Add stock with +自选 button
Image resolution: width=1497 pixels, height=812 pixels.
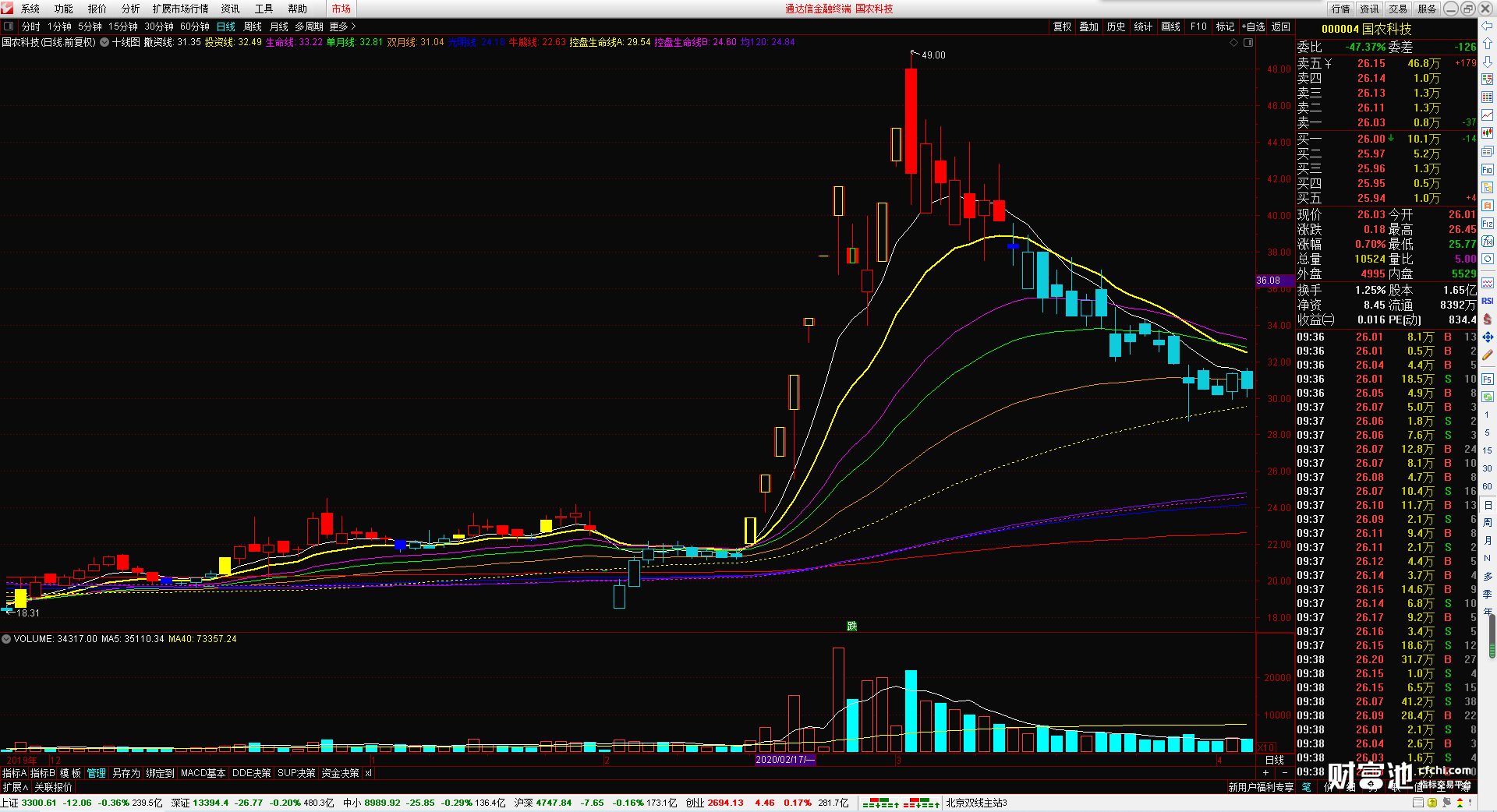1253,26
